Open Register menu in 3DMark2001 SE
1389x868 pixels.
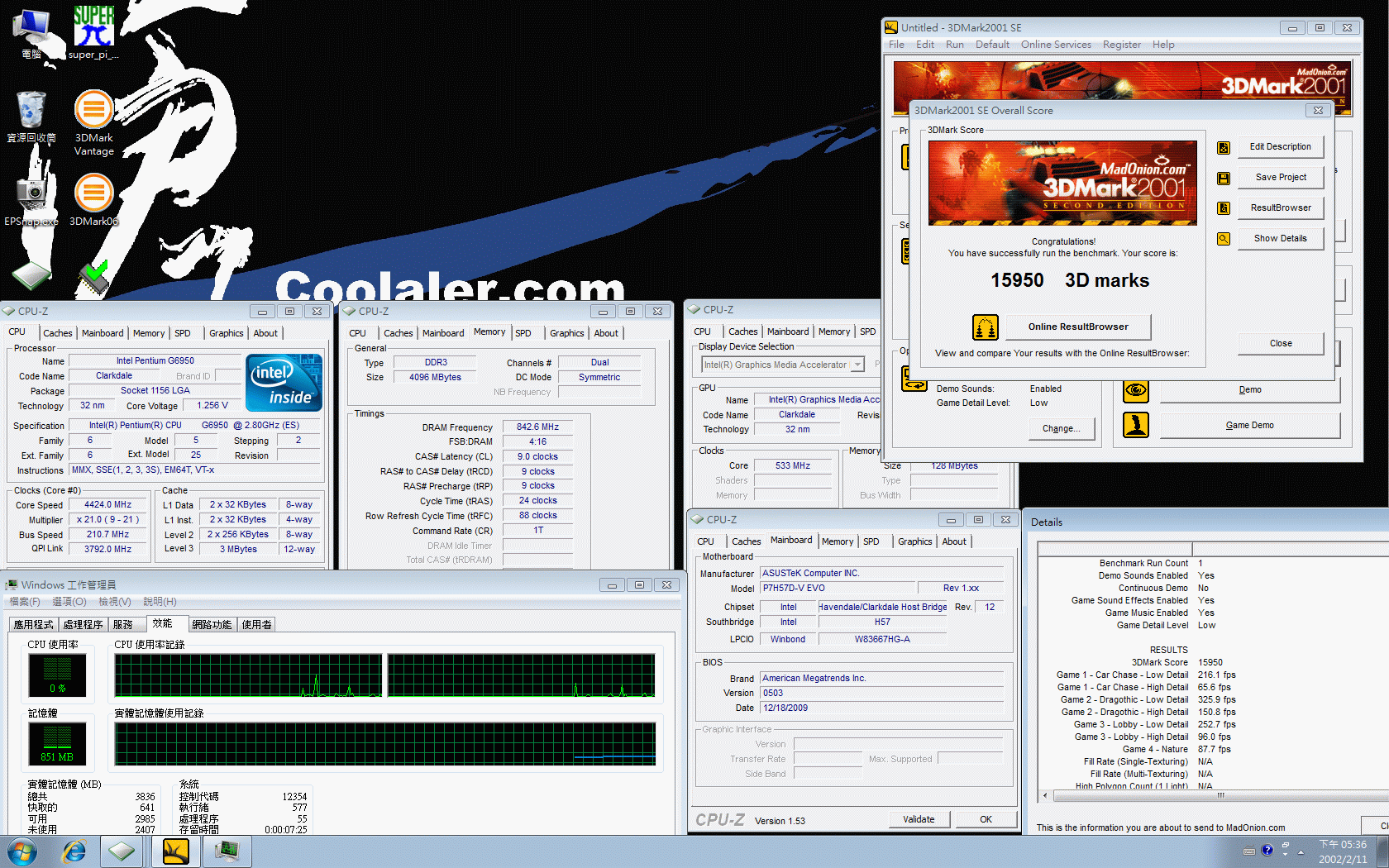[x=1122, y=45]
